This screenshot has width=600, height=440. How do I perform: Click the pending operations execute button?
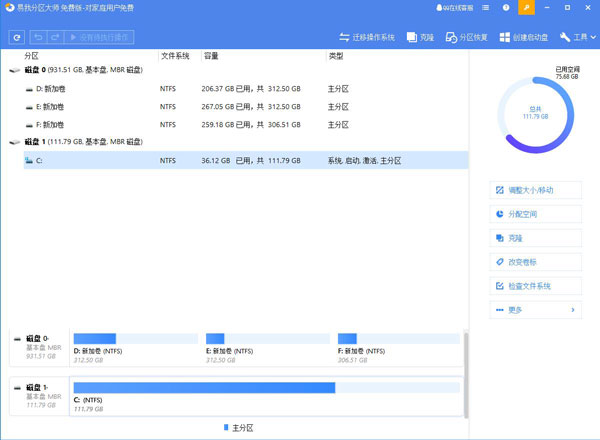tap(99, 37)
